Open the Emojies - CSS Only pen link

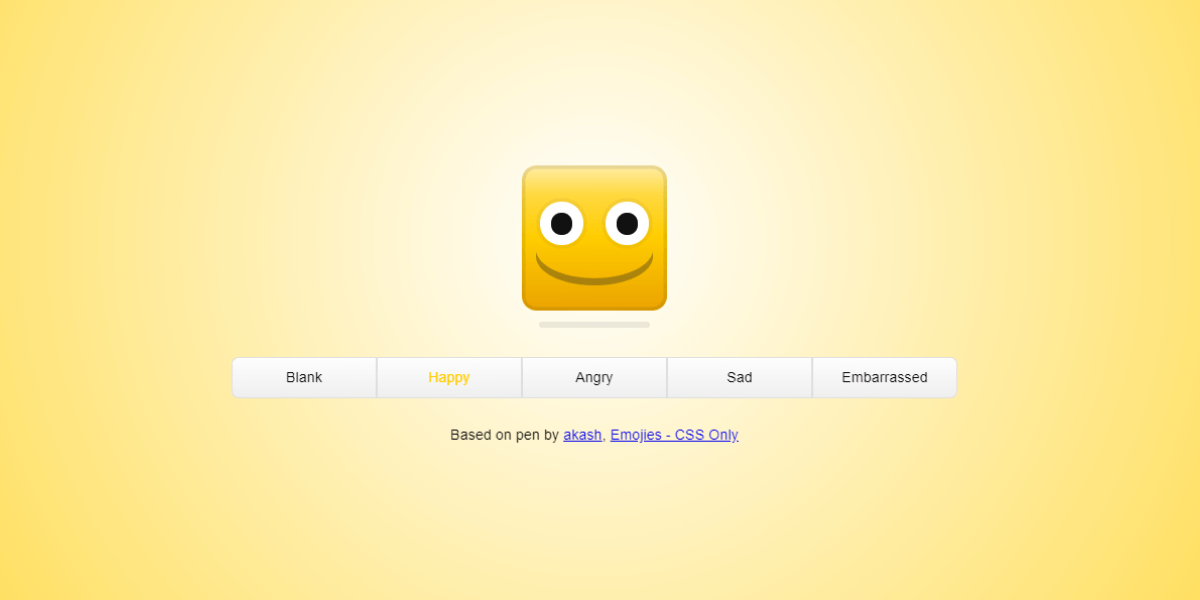(673, 435)
